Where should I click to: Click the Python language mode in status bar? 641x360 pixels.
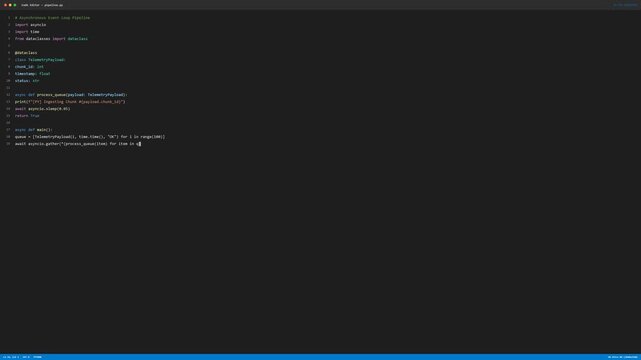pos(37,357)
